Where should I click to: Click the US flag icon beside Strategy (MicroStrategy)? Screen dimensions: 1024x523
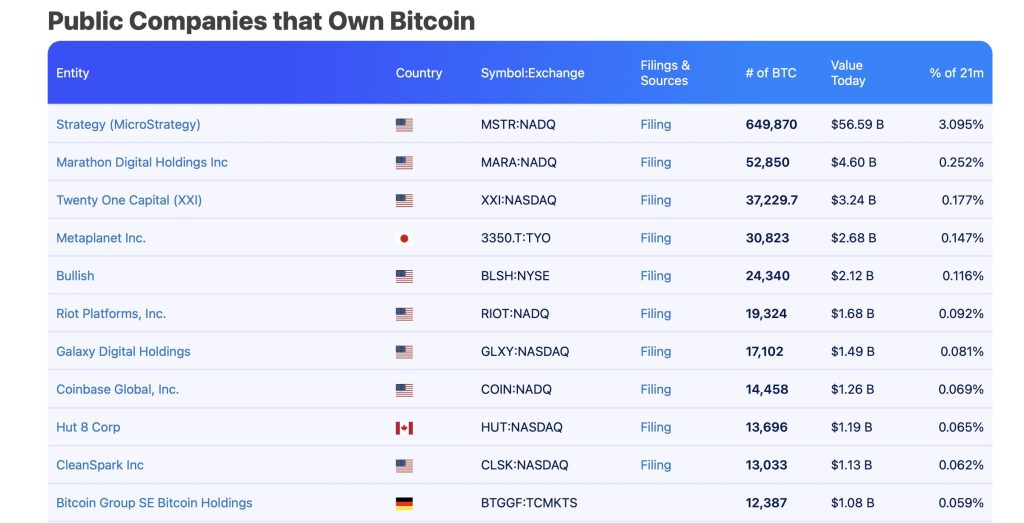coord(404,125)
